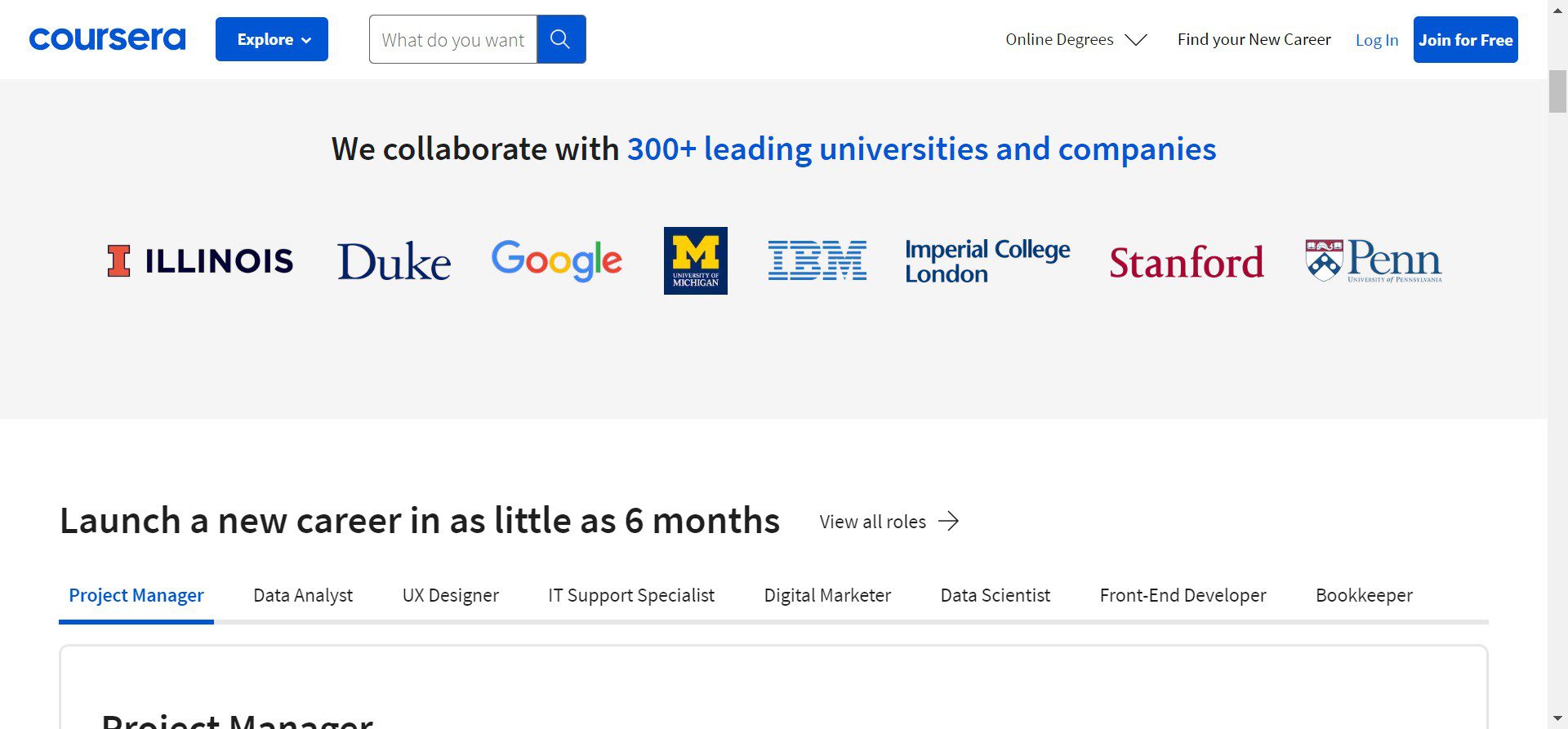Select the Penn university logo
The height and width of the screenshot is (729, 1568).
(x=1373, y=260)
